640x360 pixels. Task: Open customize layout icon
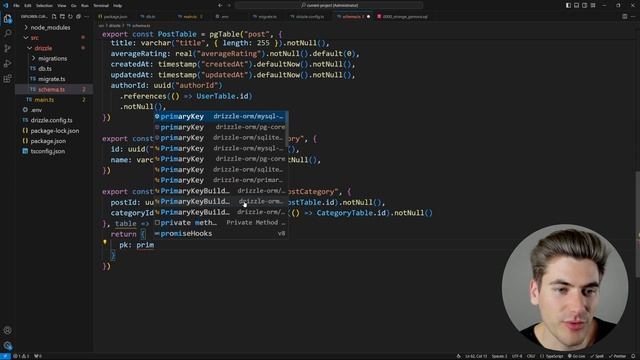[x=593, y=5]
